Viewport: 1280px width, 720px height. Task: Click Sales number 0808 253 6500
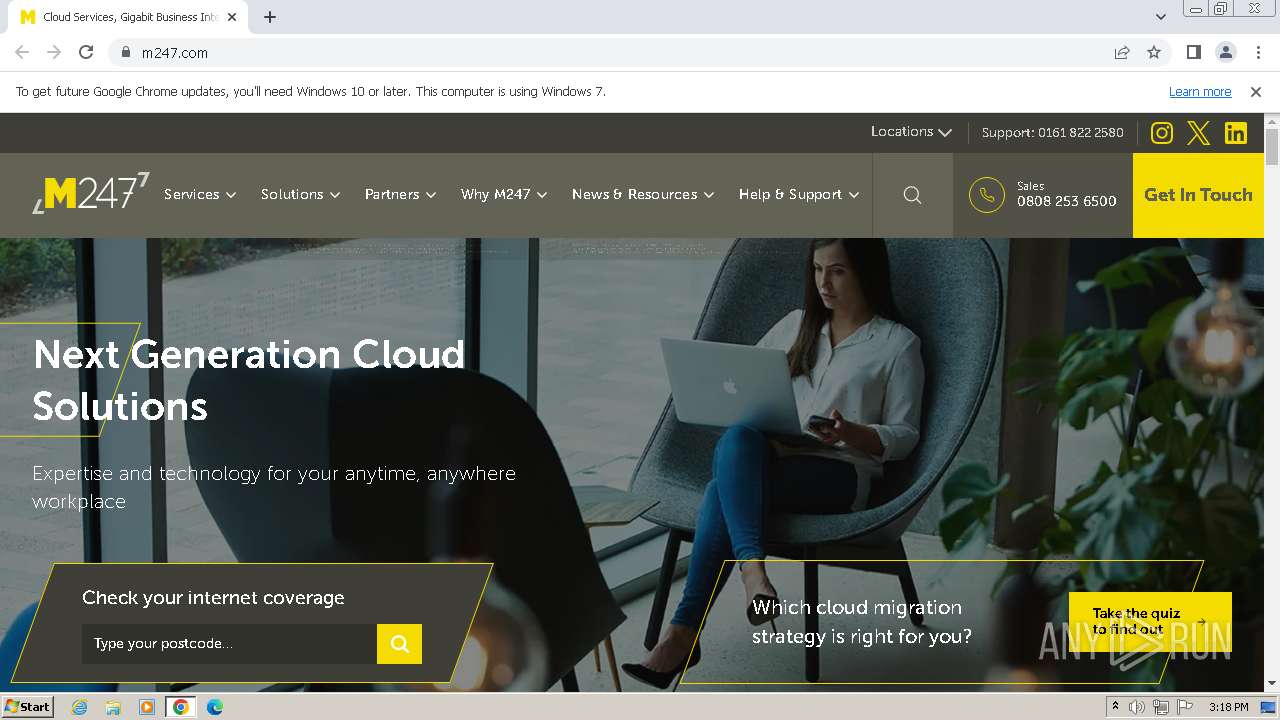point(1067,201)
